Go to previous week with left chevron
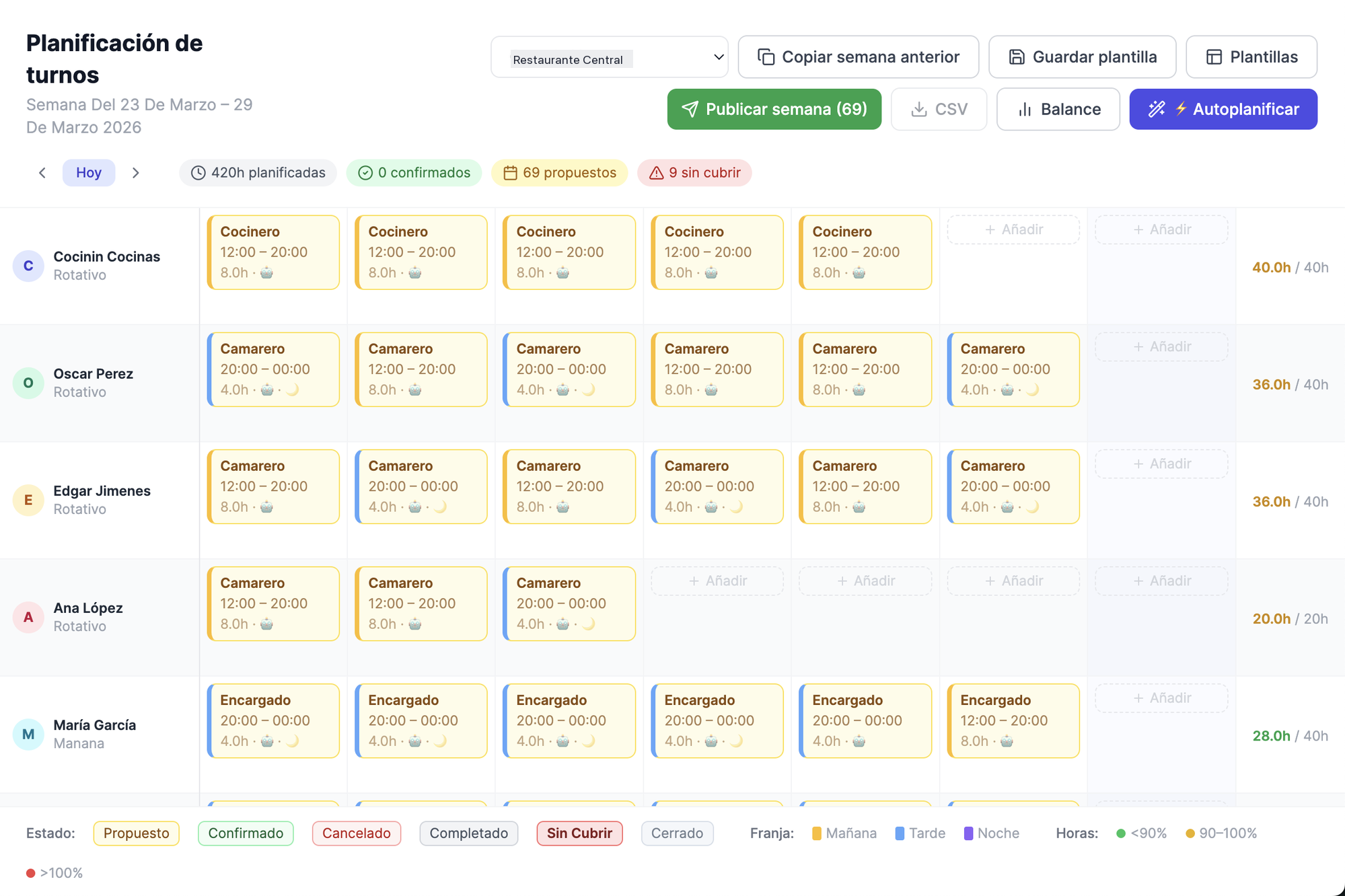This screenshot has height=896, width=1345. coord(42,173)
